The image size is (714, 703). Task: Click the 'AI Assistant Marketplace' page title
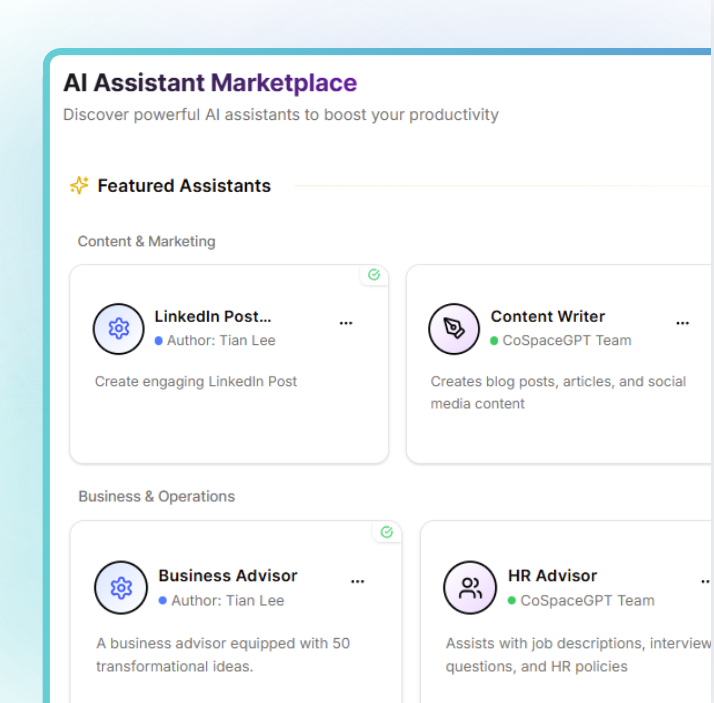pos(210,83)
